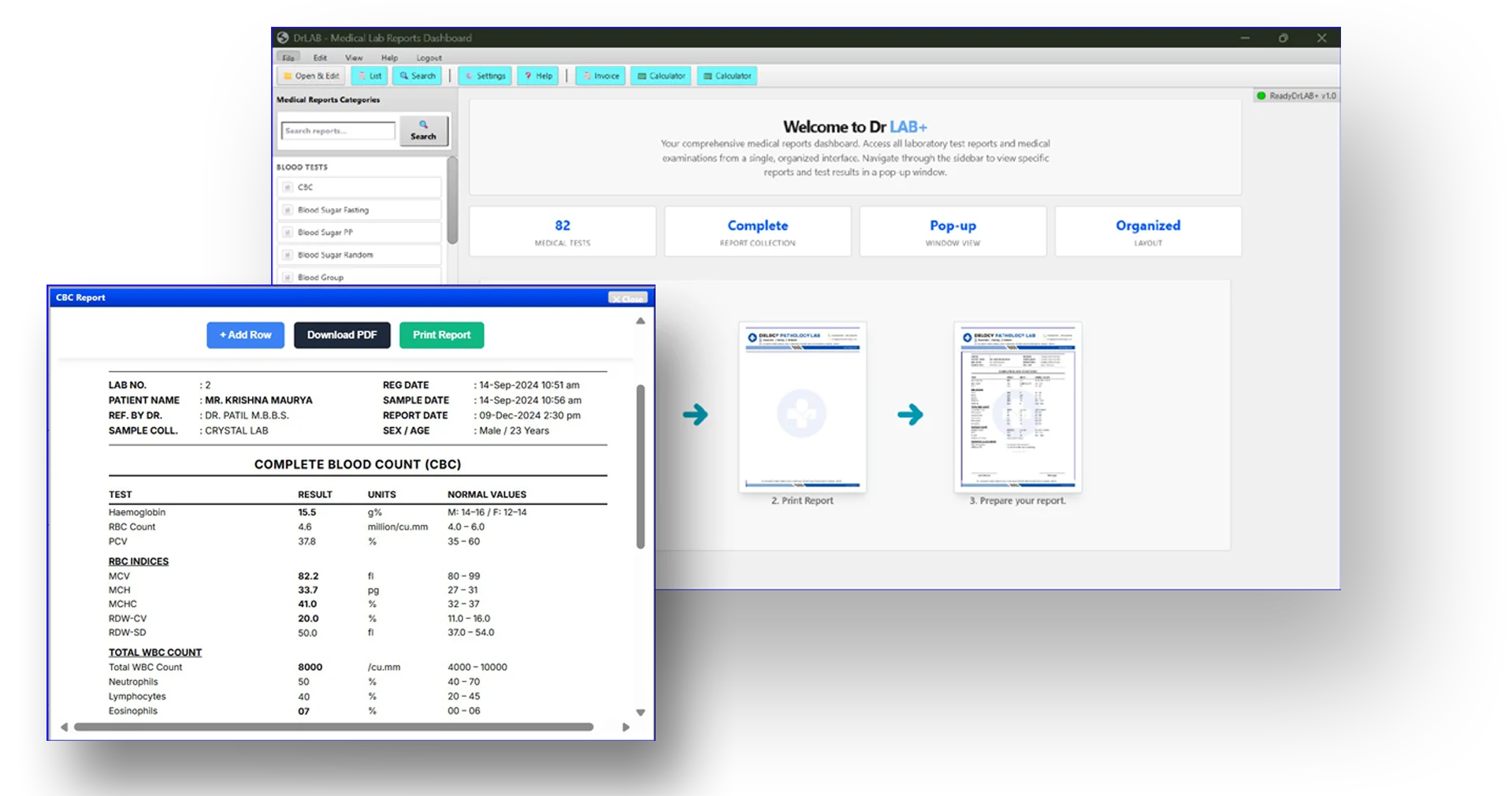Click the Help question mark toolbar button
This screenshot has width=1512, height=796.
538,76
